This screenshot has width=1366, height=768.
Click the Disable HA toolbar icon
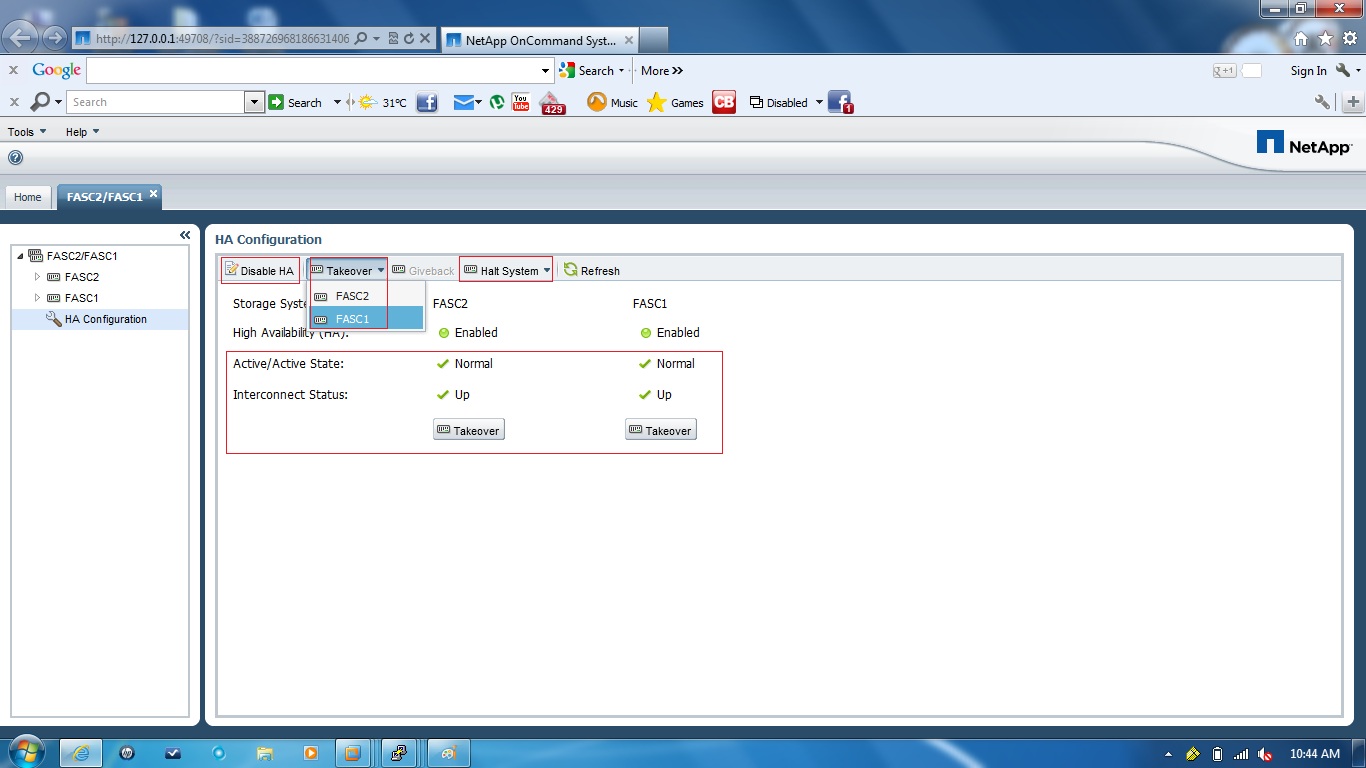[x=259, y=270]
